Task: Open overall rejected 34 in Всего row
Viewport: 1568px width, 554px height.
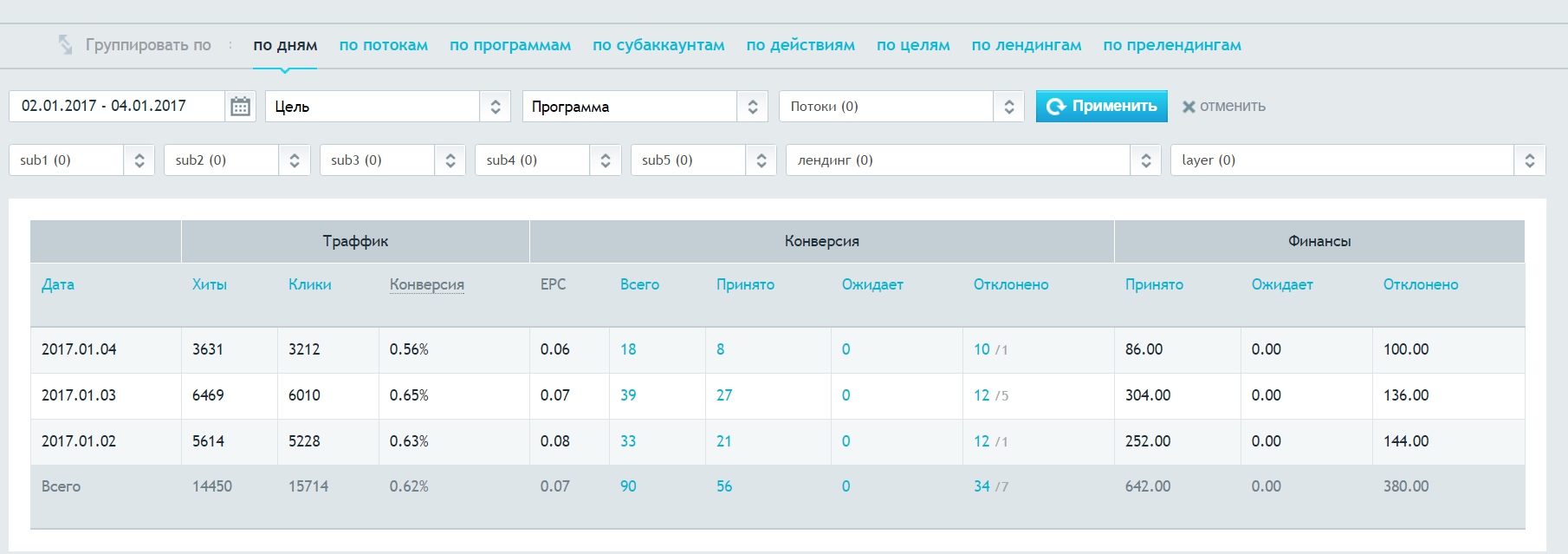Action: tap(982, 486)
